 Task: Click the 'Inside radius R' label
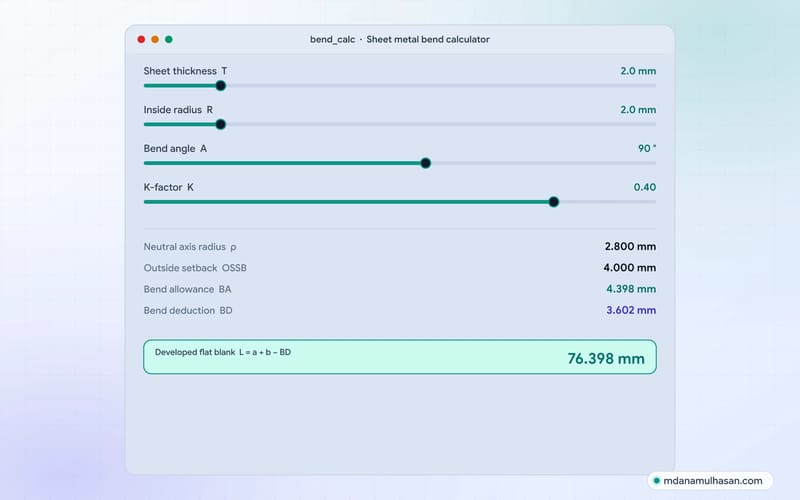178,110
